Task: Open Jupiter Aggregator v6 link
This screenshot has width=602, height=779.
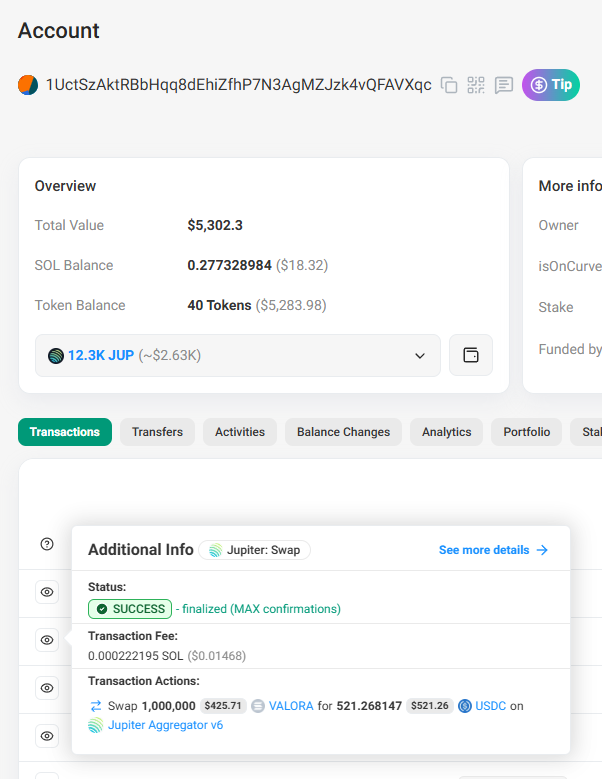Action: click(x=165, y=725)
